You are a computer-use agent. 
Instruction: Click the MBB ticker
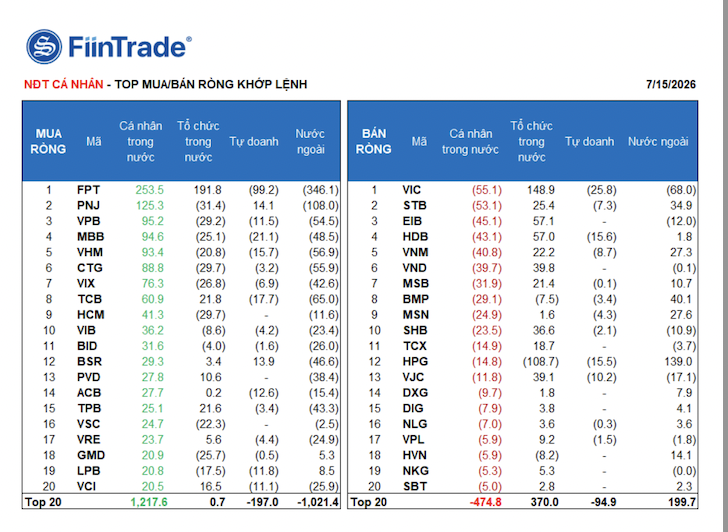pyautogui.click(x=91, y=237)
